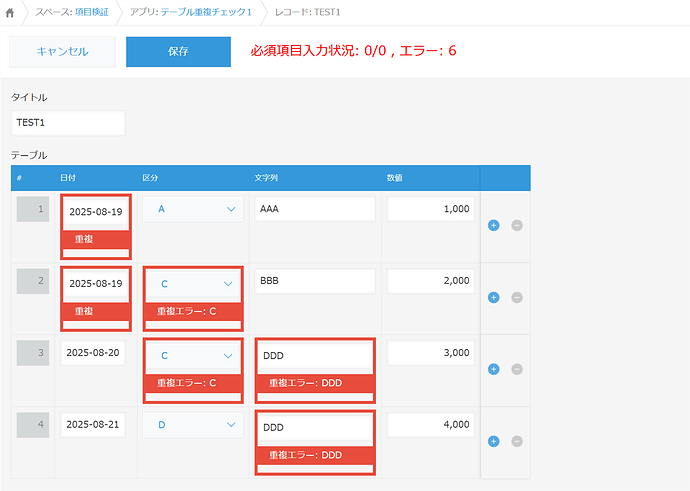Expand row 4 区分 dropdown showing D
The image size is (690, 491).
[x=192, y=425]
